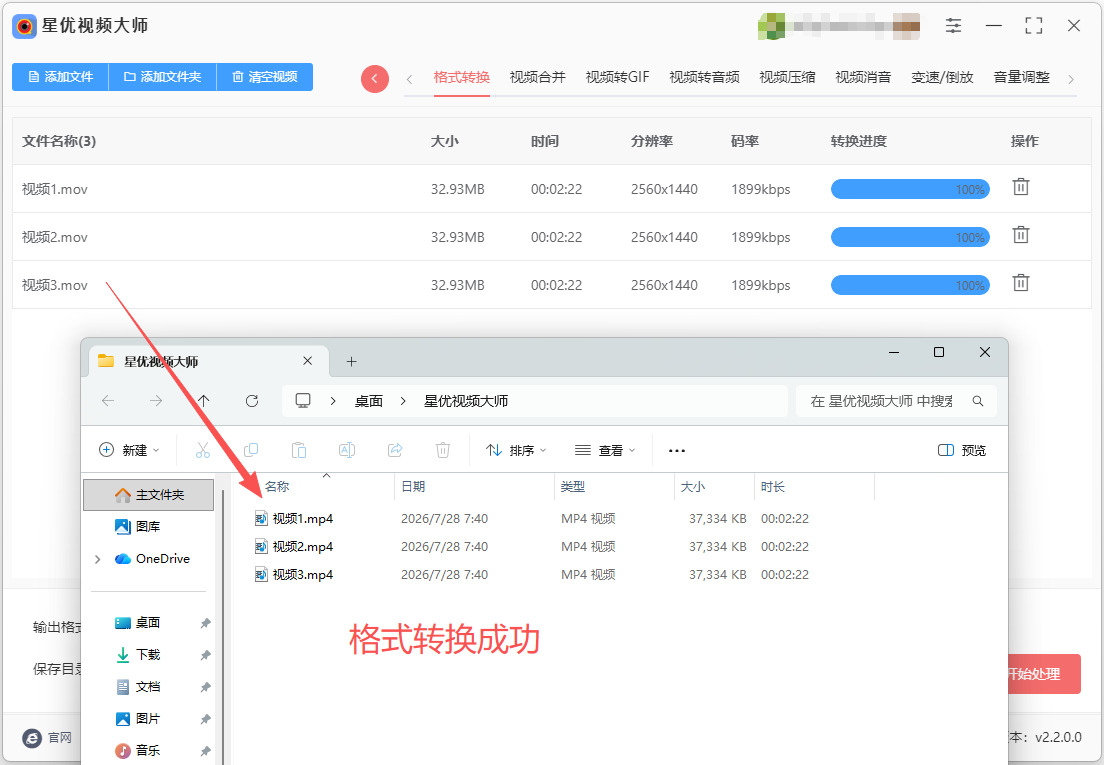Click the progress bar of 视频2.mov

(x=910, y=236)
